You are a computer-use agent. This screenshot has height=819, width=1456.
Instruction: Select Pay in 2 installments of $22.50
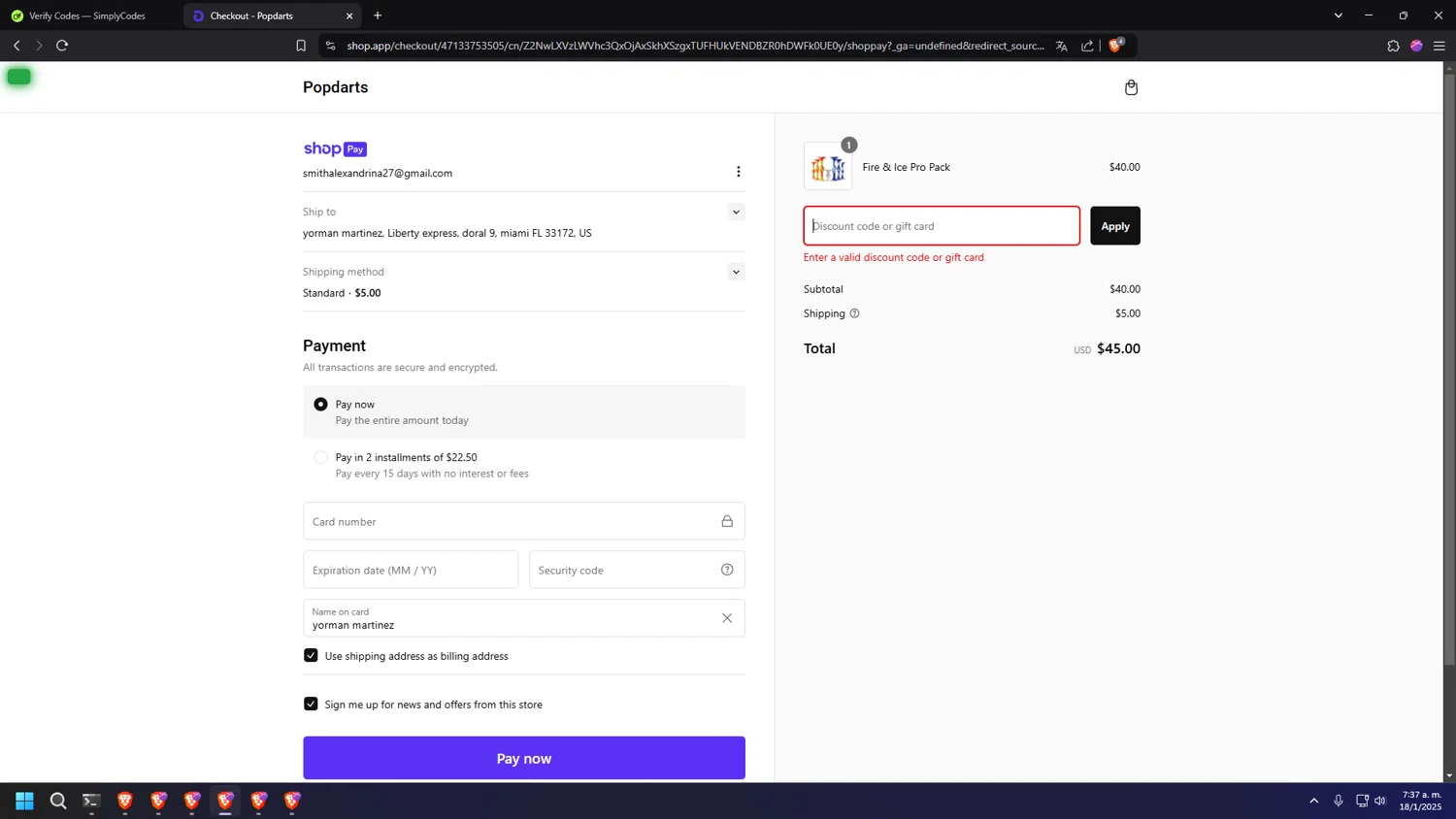coord(320,457)
